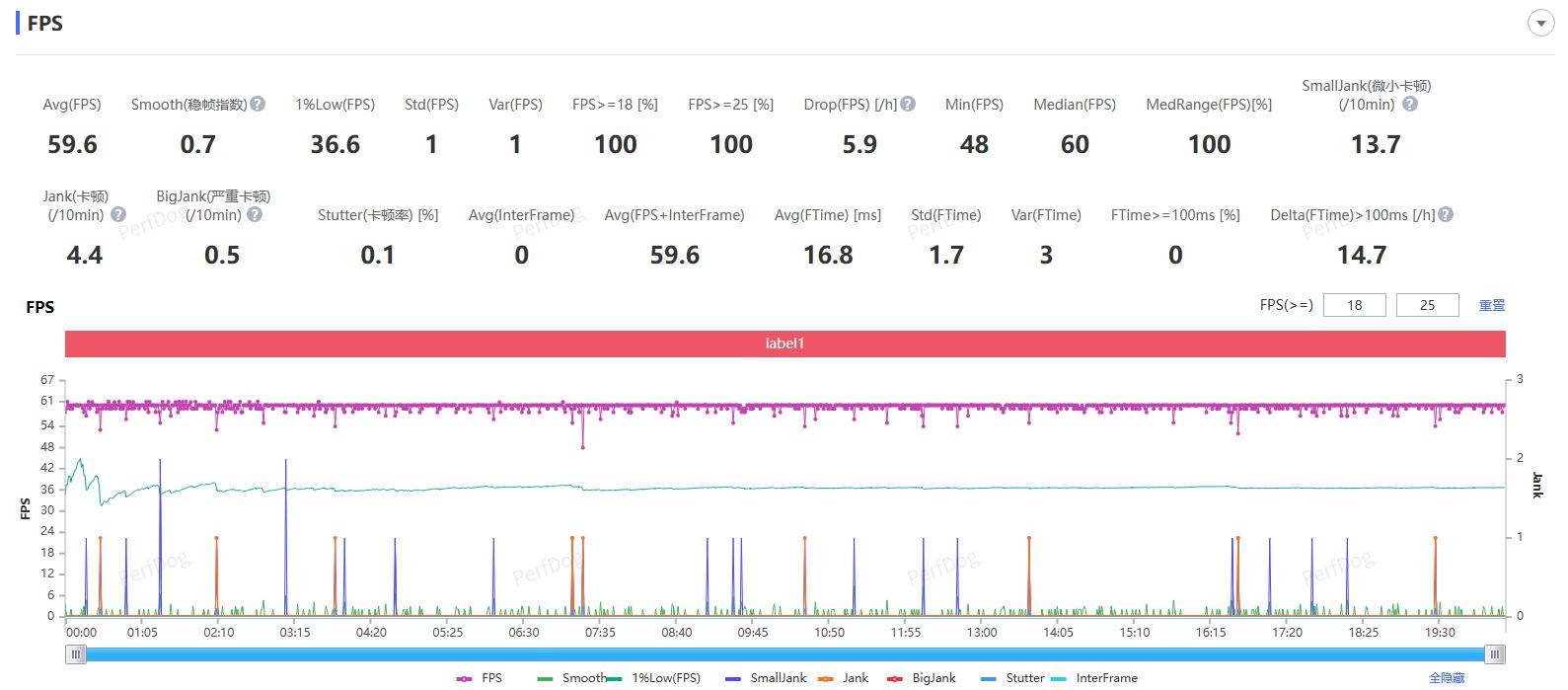Click help icon beside Delta(FTime)>100ms
1568x690 pixels.
pos(1446,214)
